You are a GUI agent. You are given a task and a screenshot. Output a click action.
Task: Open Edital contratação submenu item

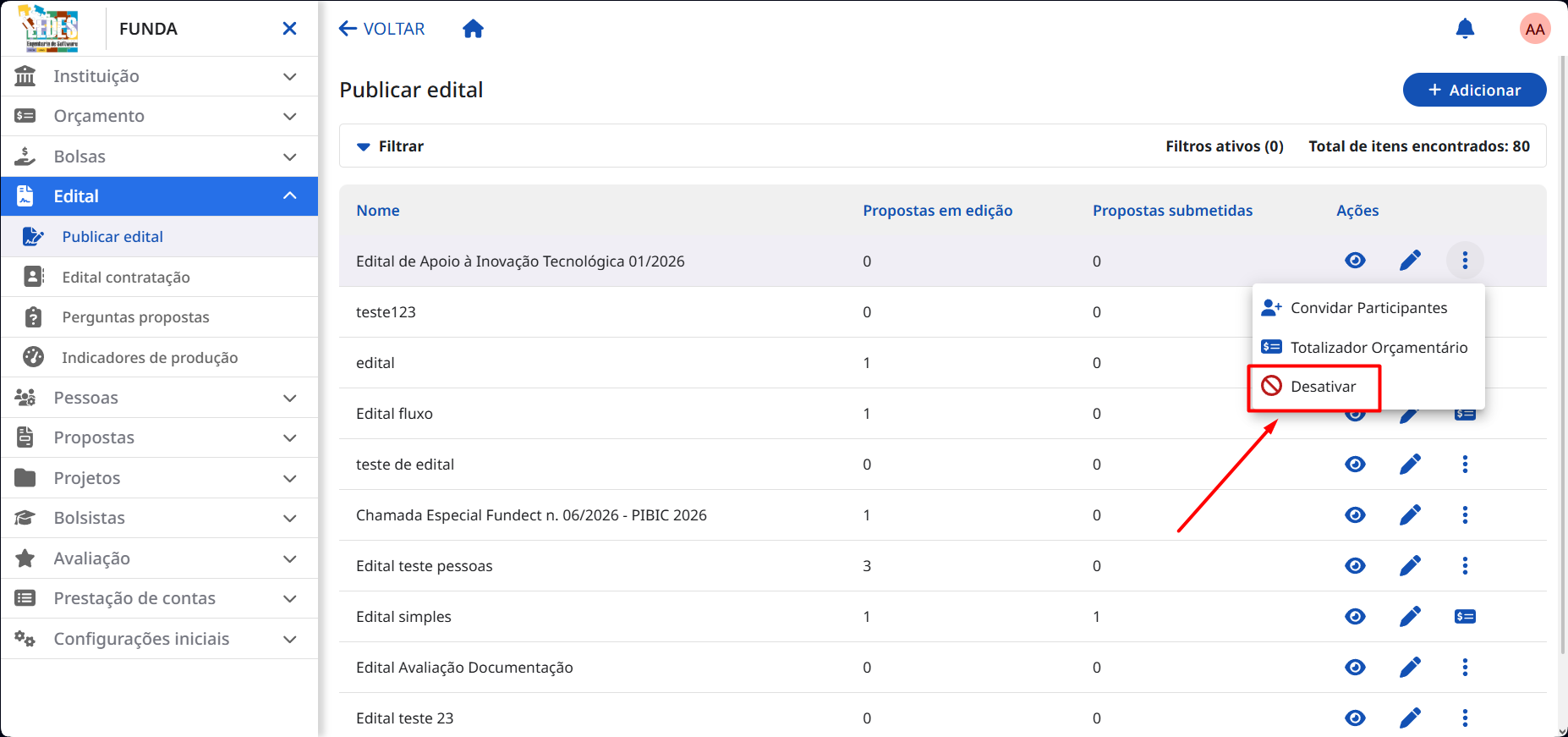click(160, 277)
